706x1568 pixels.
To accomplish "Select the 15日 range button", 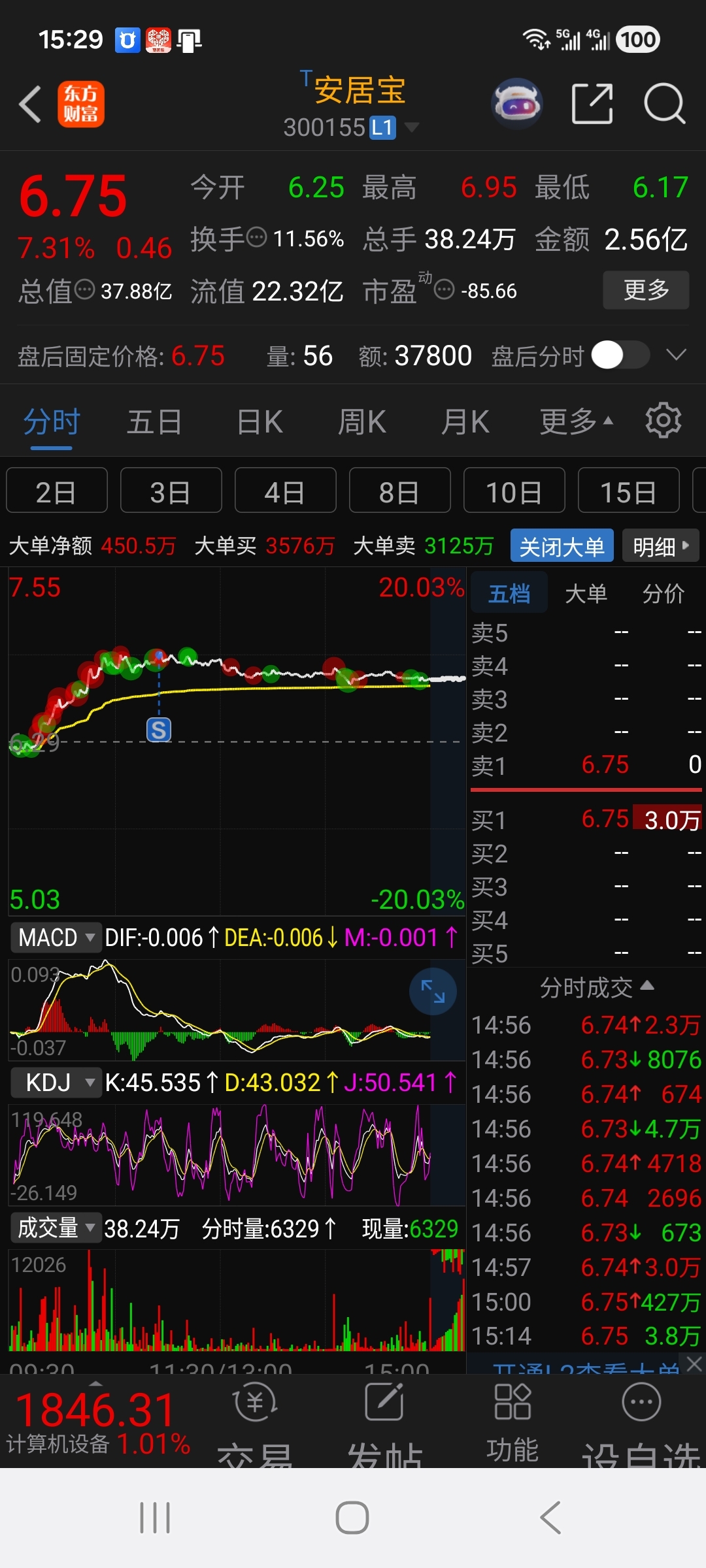I will coord(629,490).
